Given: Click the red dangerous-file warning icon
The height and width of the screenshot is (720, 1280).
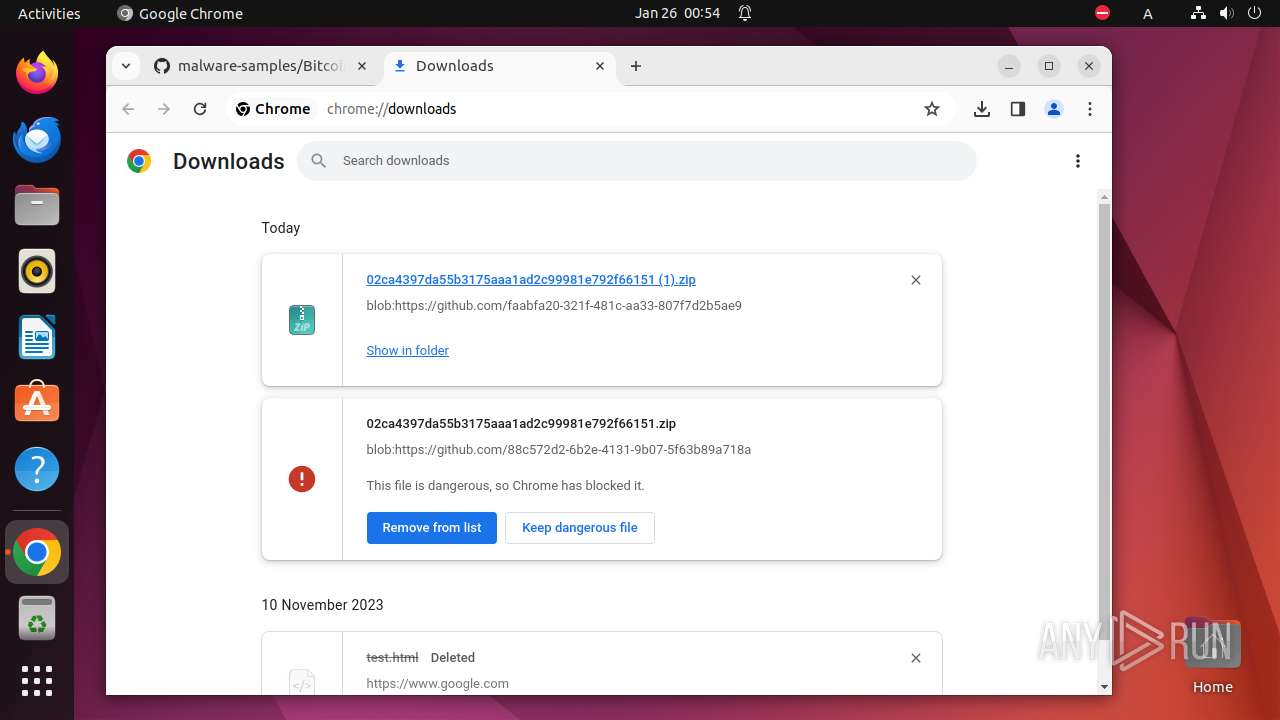Looking at the screenshot, I should point(302,479).
